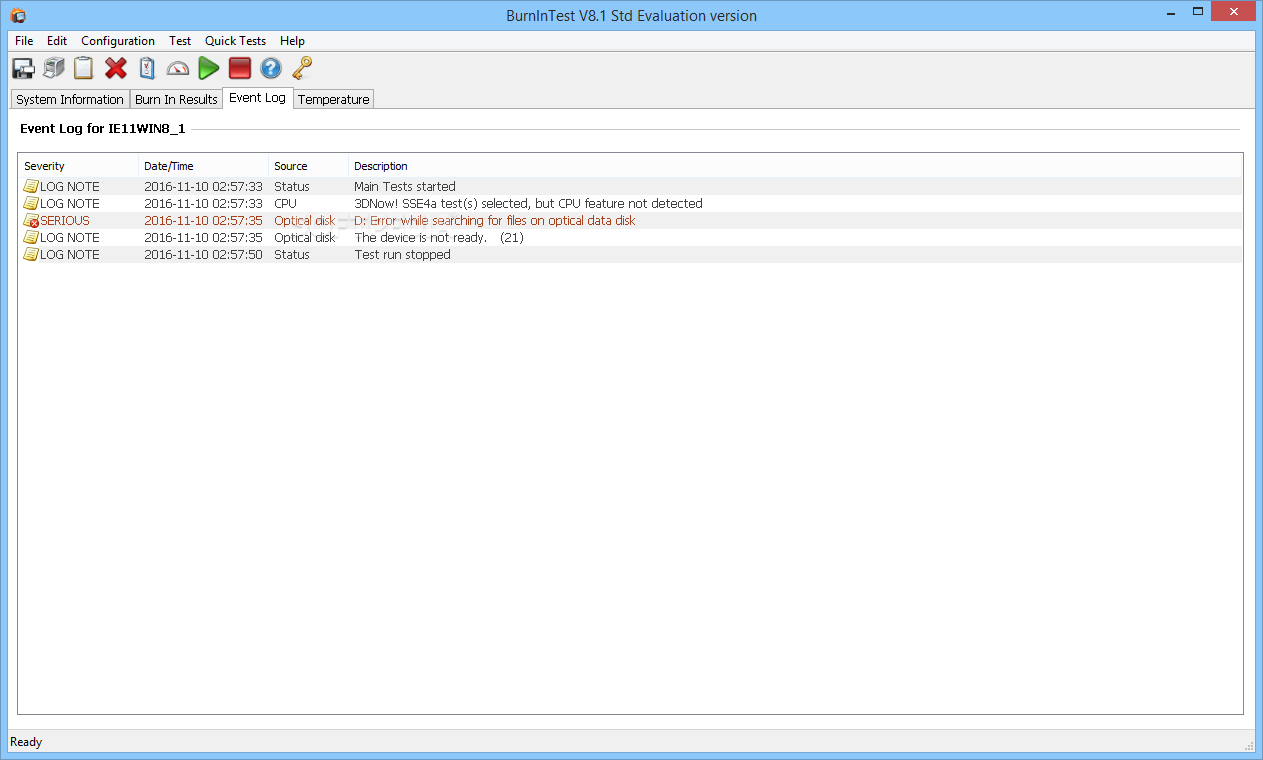Click note icon on device not ready row
The width and height of the screenshot is (1263, 760).
[x=31, y=238]
